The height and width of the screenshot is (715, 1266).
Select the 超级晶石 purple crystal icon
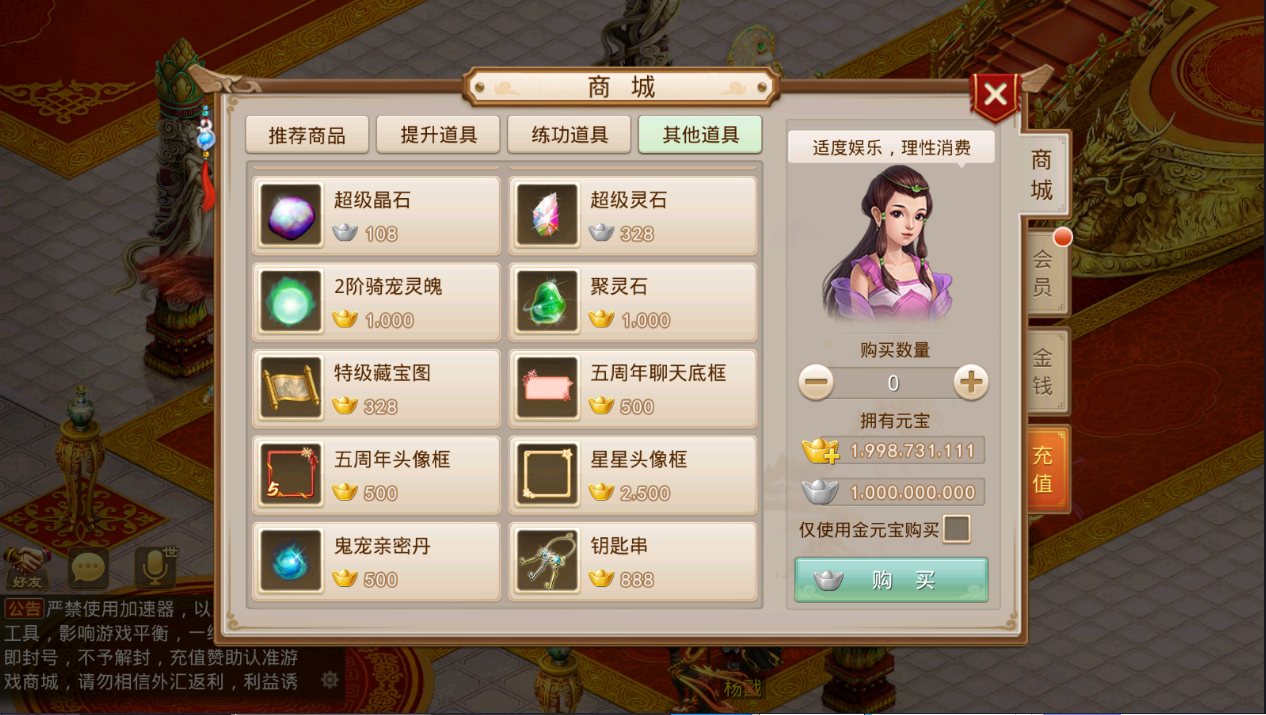pyautogui.click(x=291, y=215)
